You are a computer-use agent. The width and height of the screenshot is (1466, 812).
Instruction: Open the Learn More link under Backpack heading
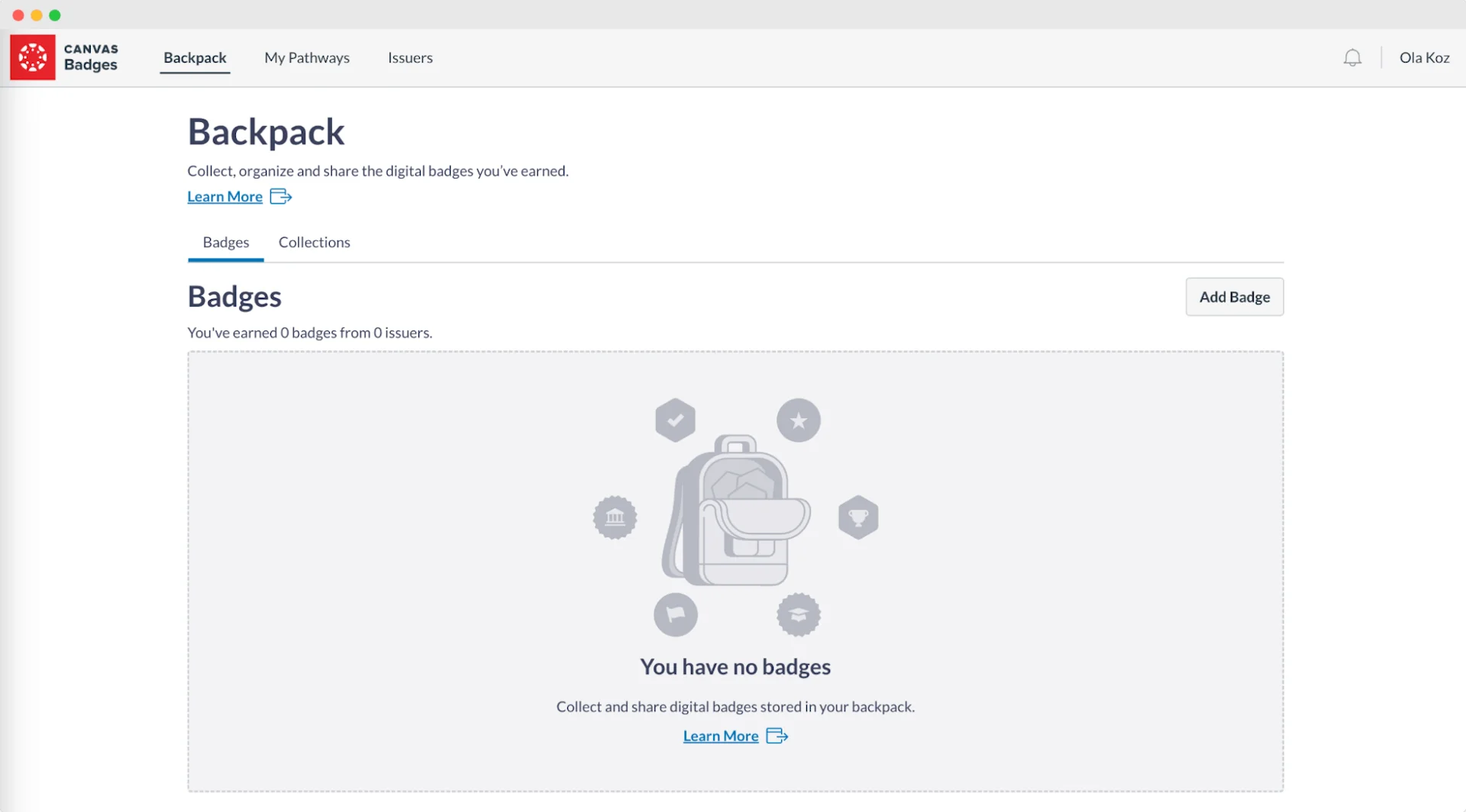(225, 197)
